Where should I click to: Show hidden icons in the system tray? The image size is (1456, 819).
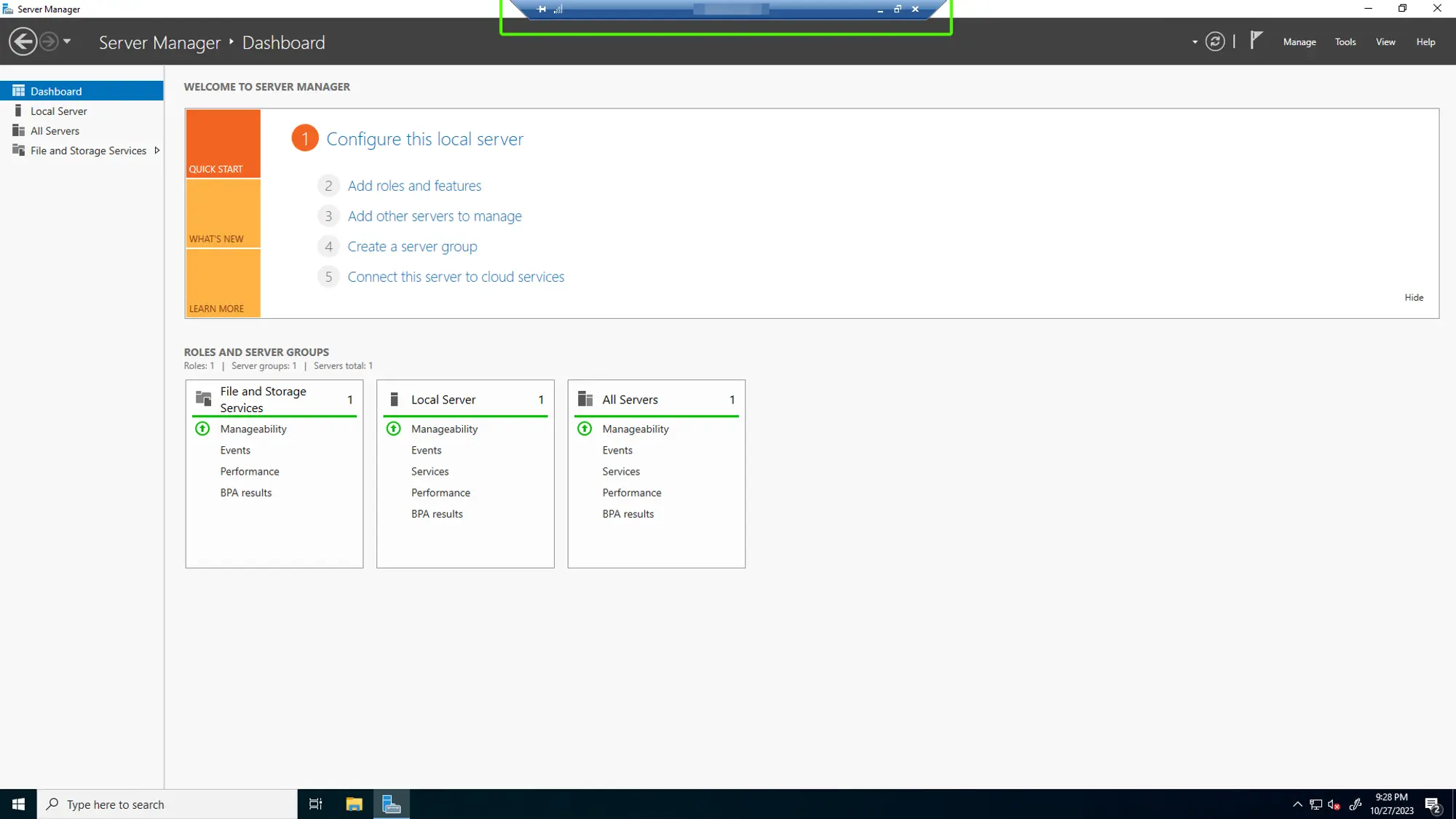tap(1297, 804)
